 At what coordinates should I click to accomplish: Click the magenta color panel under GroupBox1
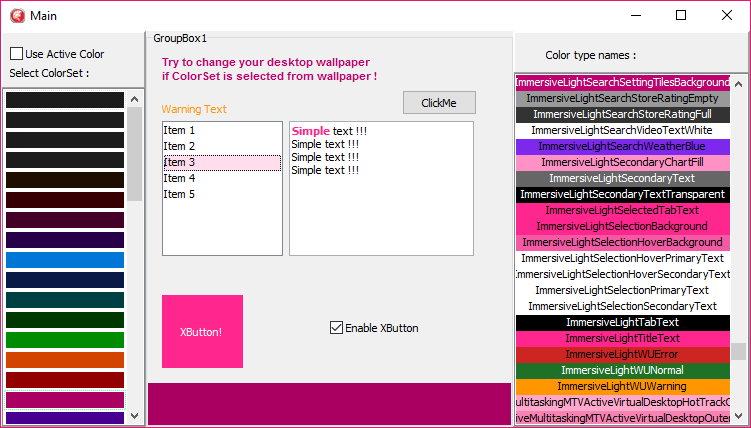point(330,404)
